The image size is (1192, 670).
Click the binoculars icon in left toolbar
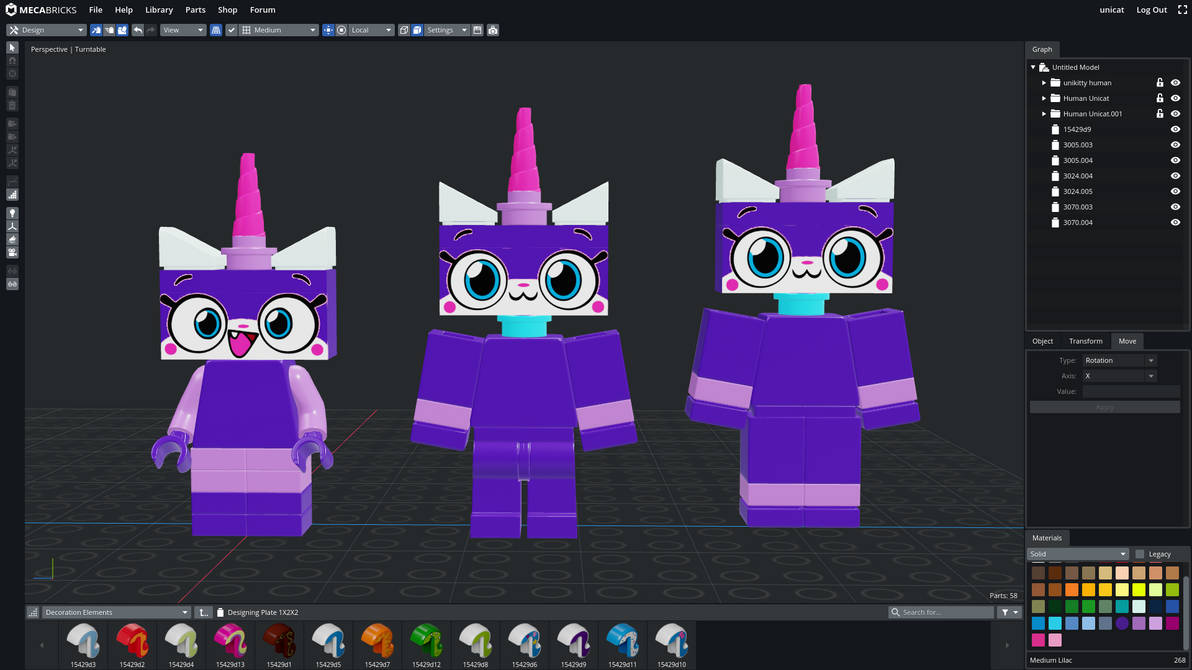click(x=12, y=284)
